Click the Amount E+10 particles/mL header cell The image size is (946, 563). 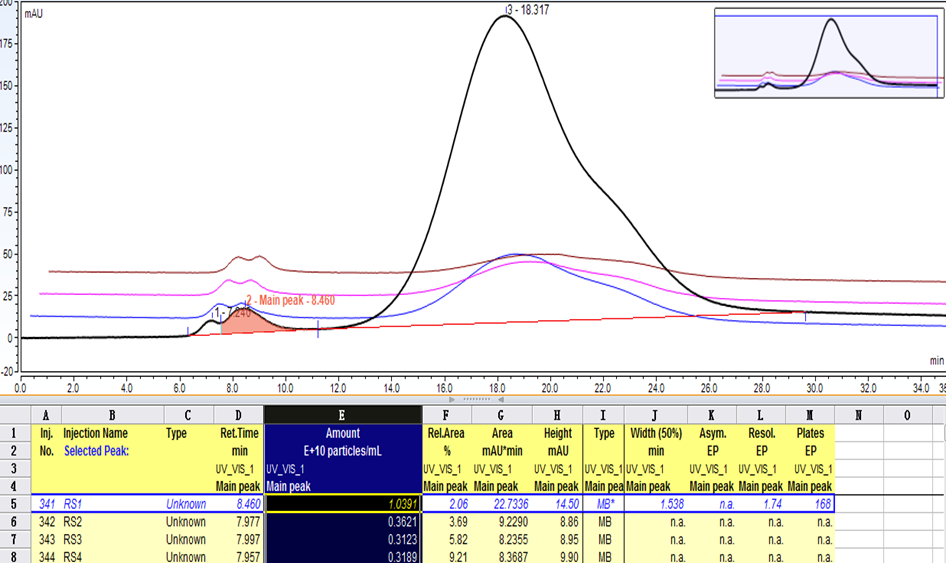(342, 443)
